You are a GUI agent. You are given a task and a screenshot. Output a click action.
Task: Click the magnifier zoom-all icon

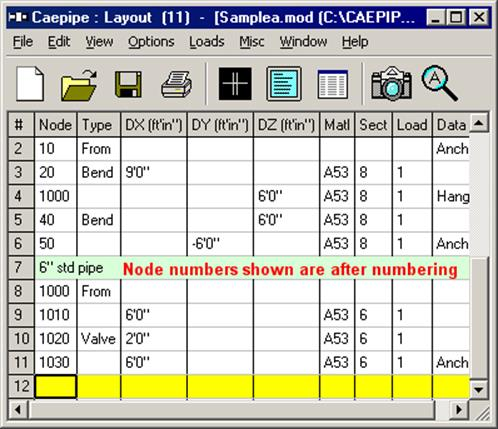pyautogui.click(x=439, y=83)
